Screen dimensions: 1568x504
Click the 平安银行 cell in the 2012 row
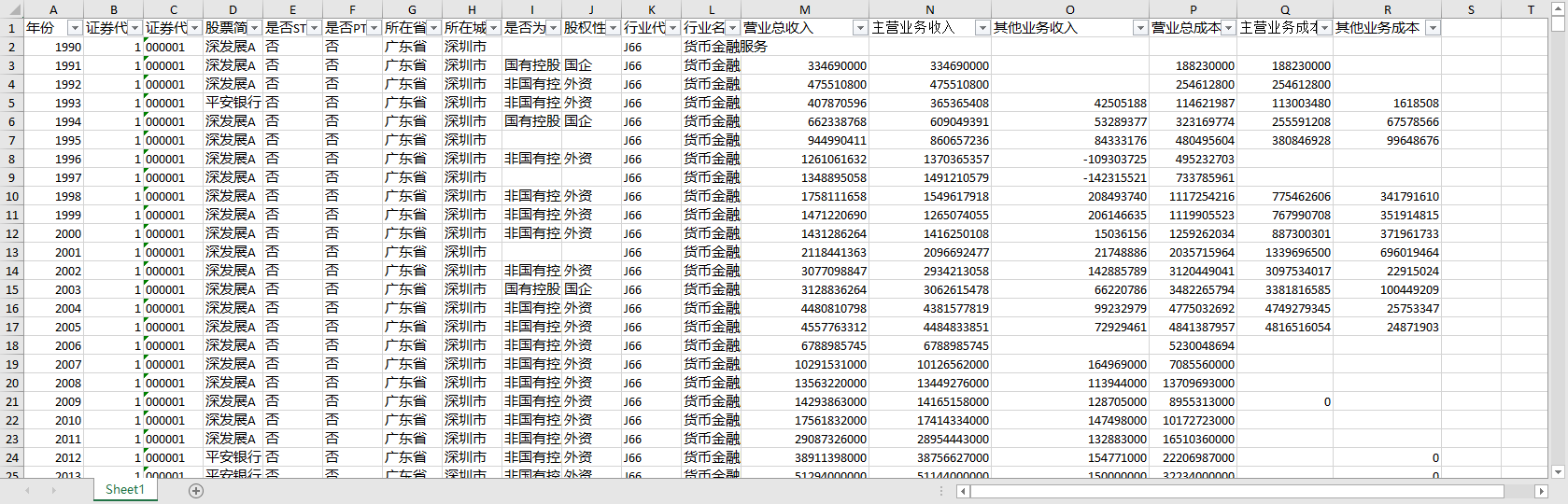point(233,457)
